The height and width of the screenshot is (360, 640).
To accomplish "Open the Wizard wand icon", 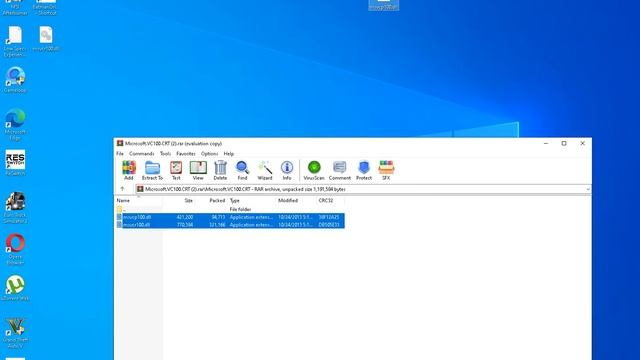I will [264, 170].
